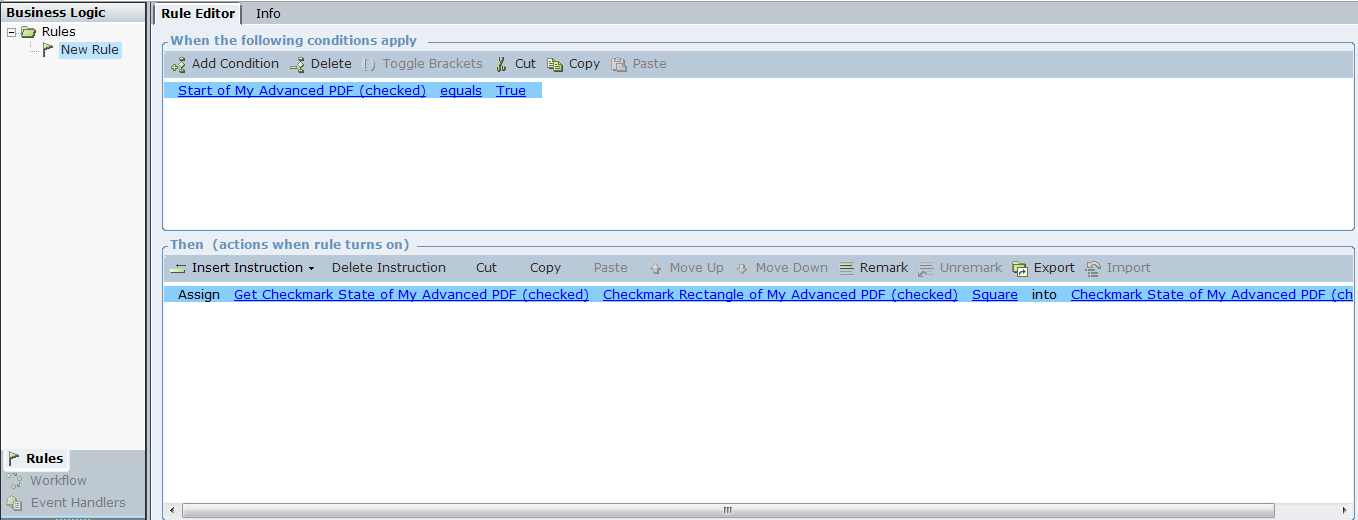This screenshot has height=520, width=1358.
Task: Open the equals operator link
Action: (461, 91)
